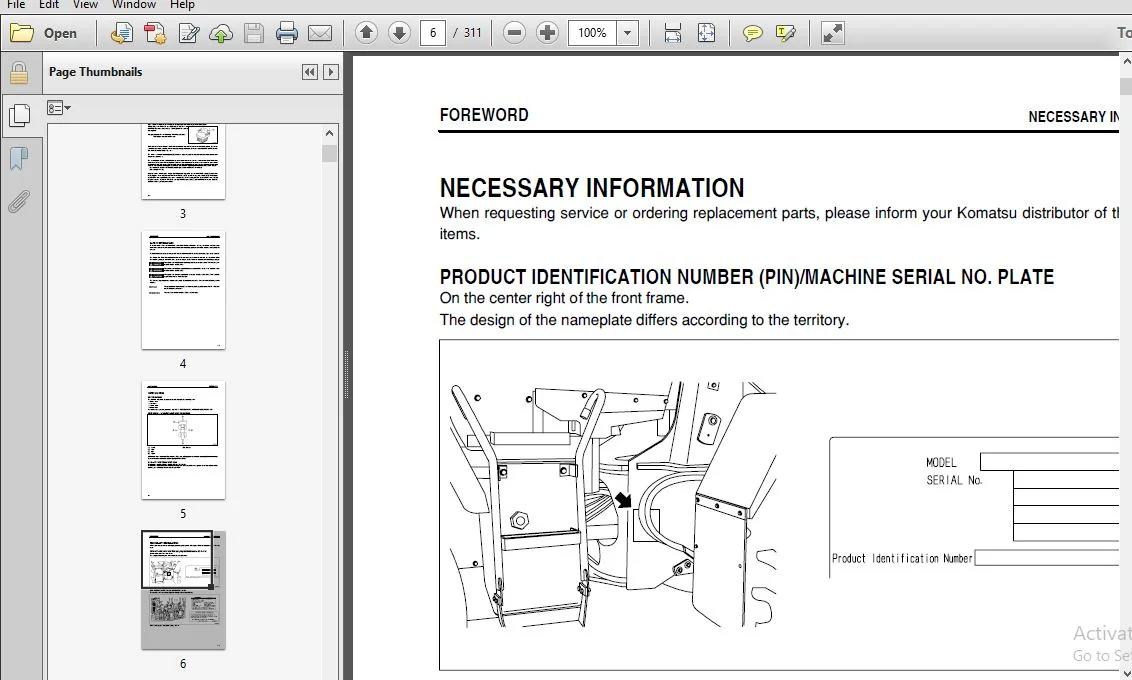Click the thumbnails panel scrollbar thumb
Viewport: 1132px width, 680px height.
[x=329, y=153]
